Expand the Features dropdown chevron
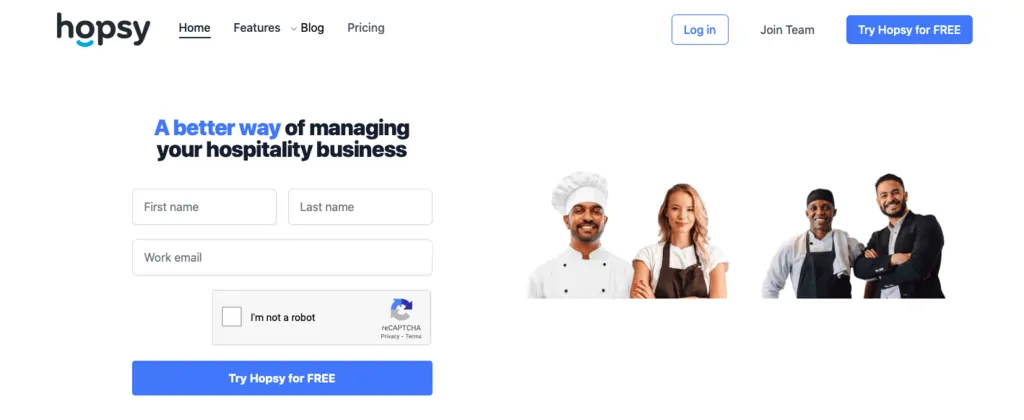The image size is (1024, 420). [x=293, y=29]
